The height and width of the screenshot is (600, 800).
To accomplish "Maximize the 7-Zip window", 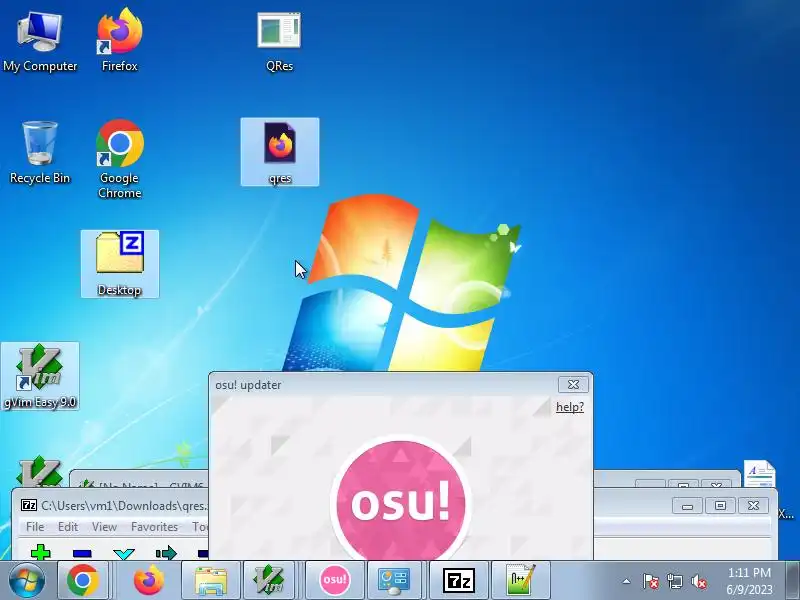I will (720, 506).
